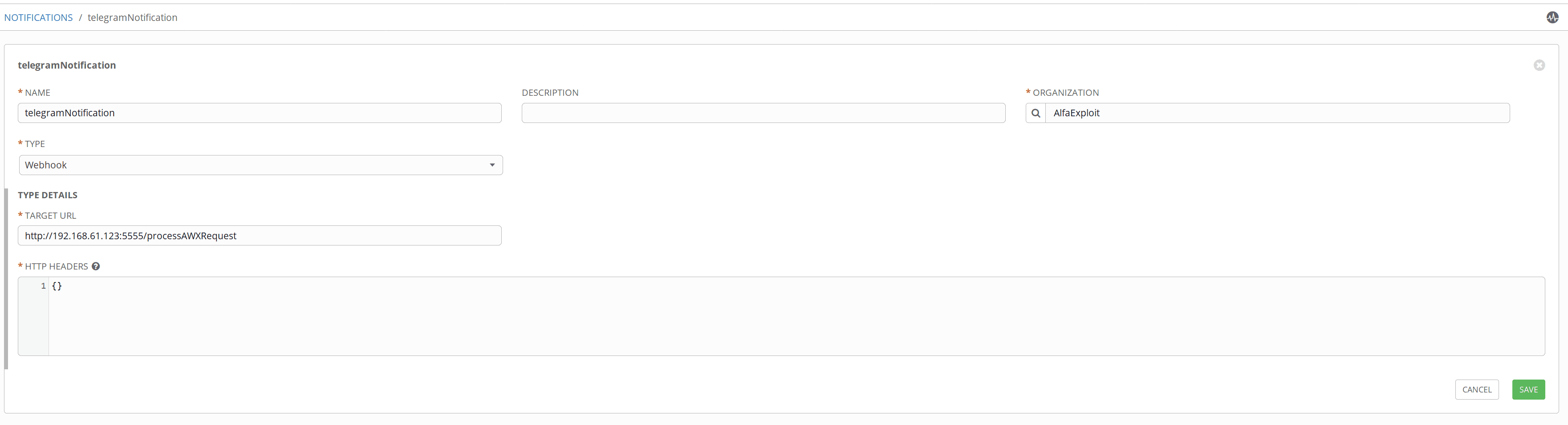Image resolution: width=1568 pixels, height=425 pixels.
Task: Save the notification template
Action: click(1528, 390)
